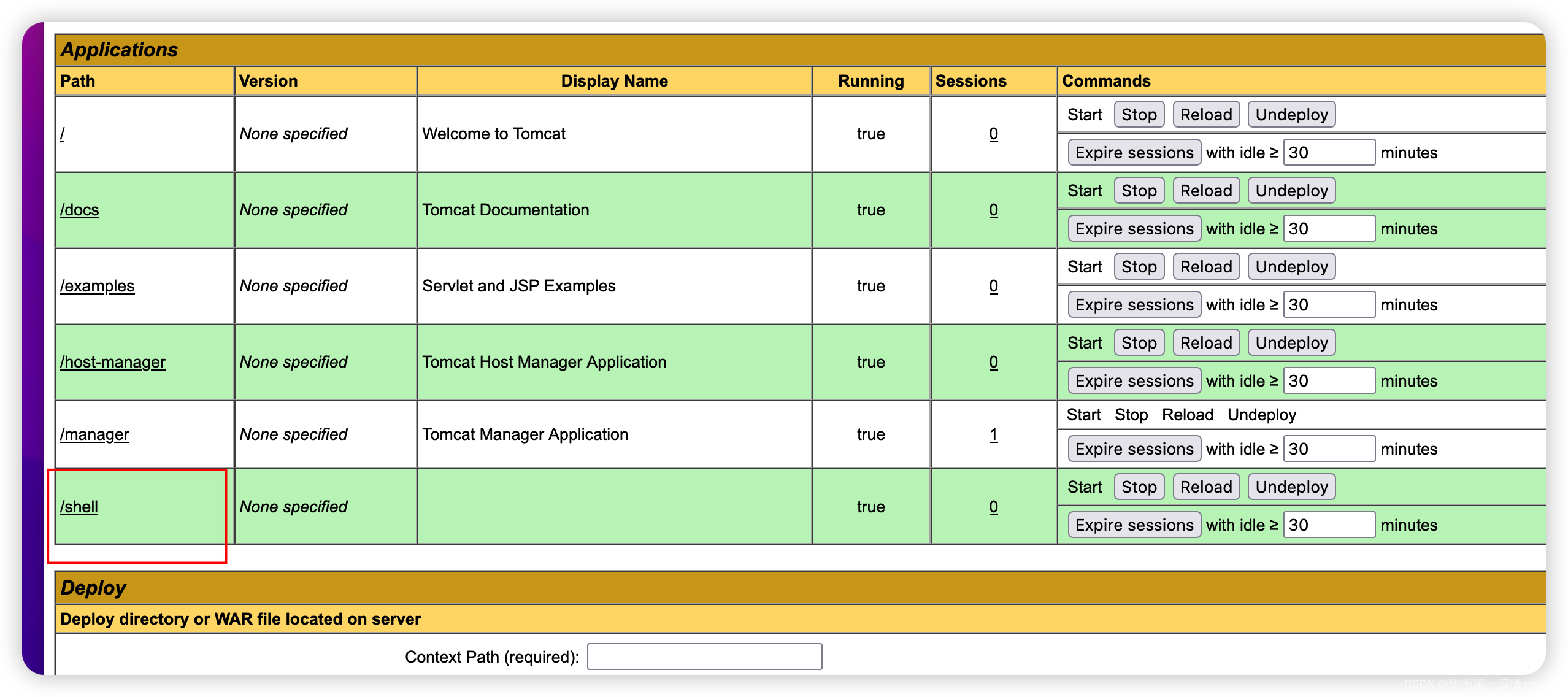Reload the /host-manager application
This screenshot has width=1568, height=697.
[1206, 343]
